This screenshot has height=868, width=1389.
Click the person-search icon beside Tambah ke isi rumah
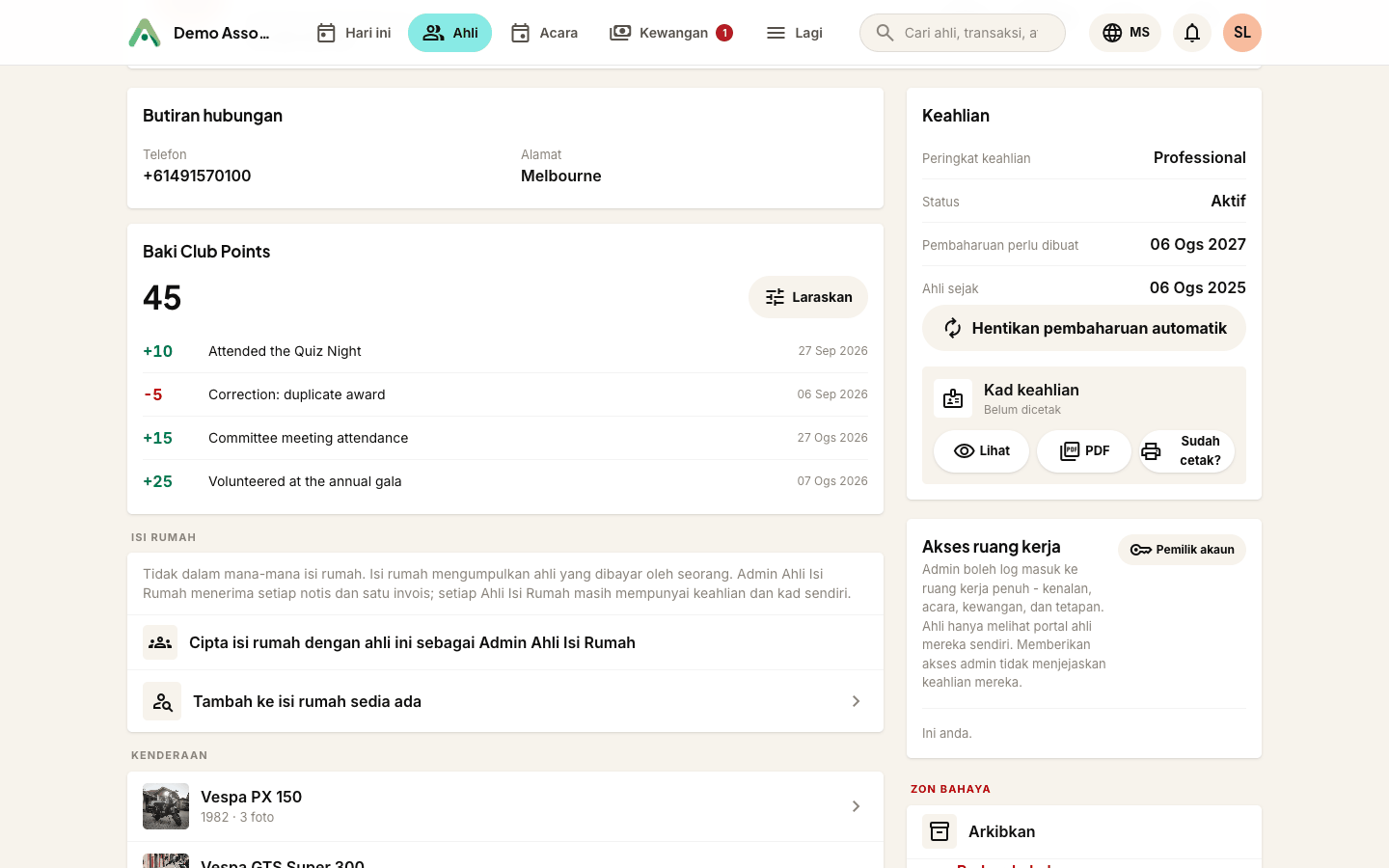[x=162, y=701]
